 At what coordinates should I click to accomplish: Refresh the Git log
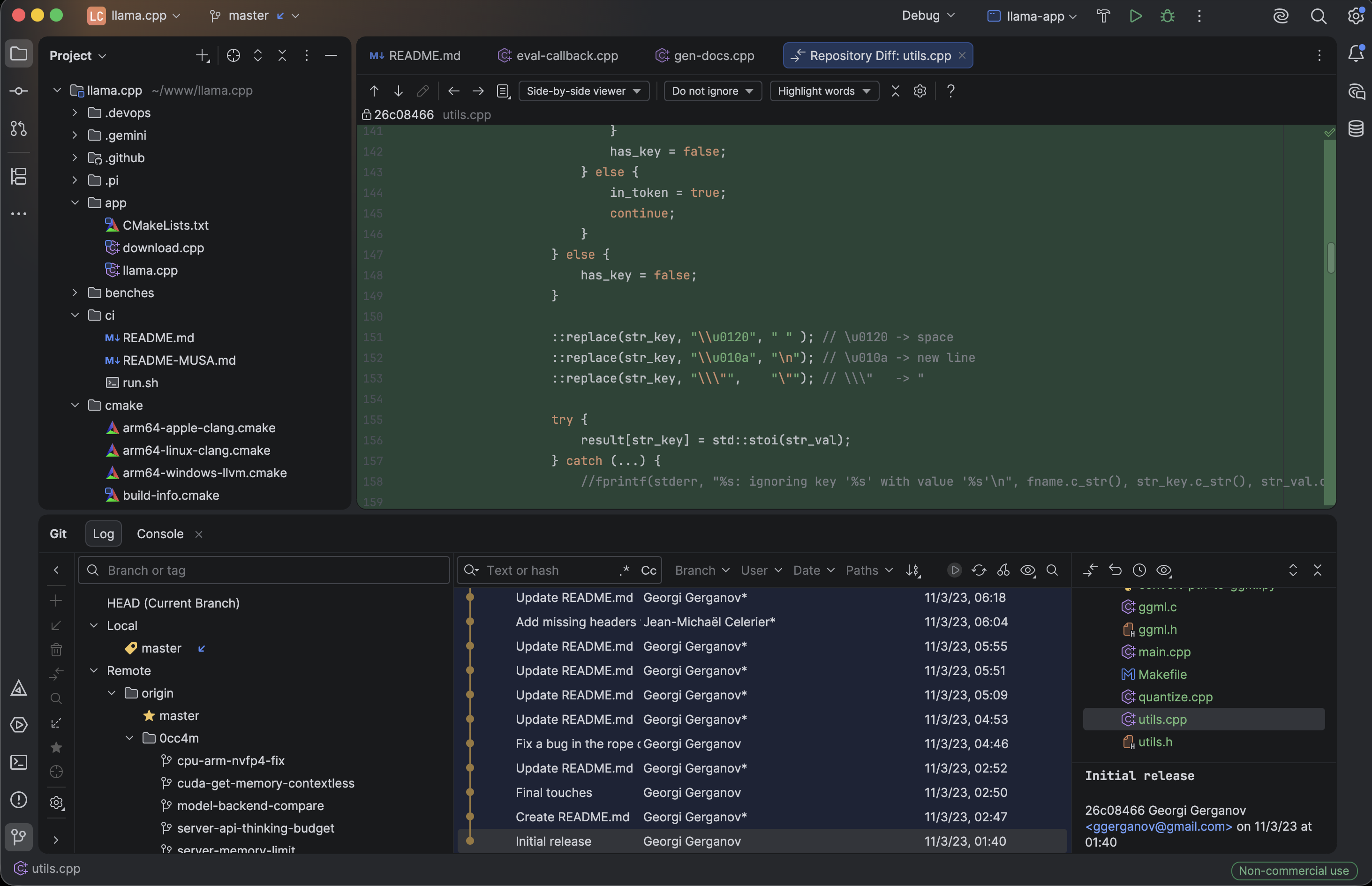979,570
